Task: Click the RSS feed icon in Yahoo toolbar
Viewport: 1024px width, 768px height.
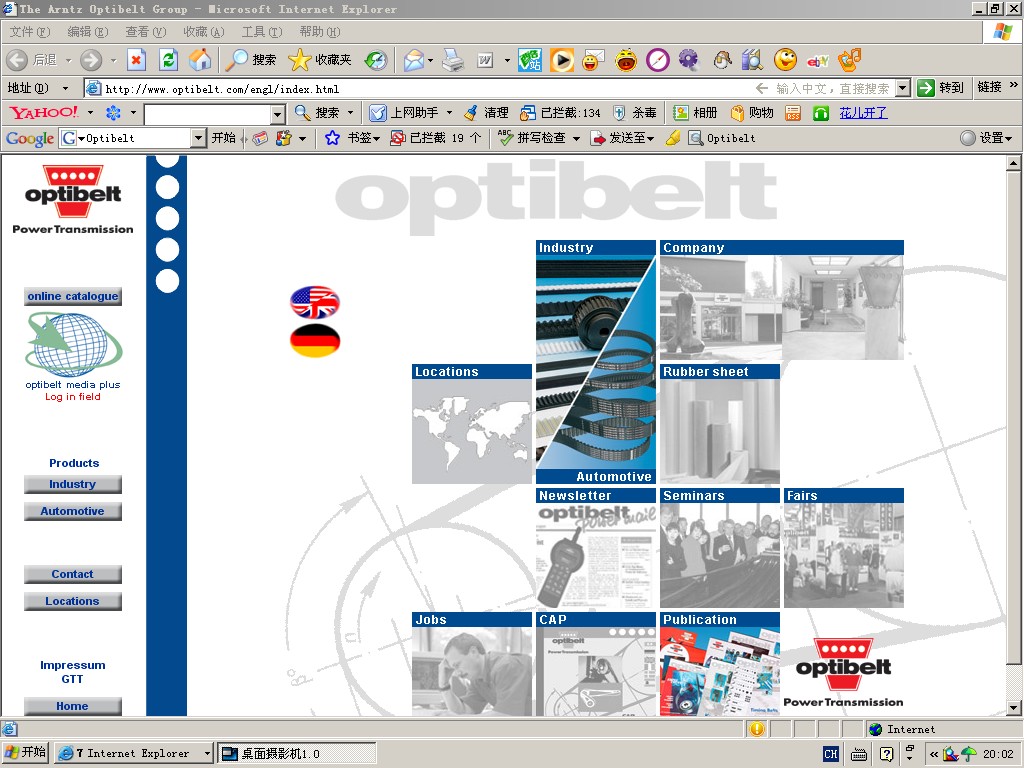Action: click(x=793, y=113)
